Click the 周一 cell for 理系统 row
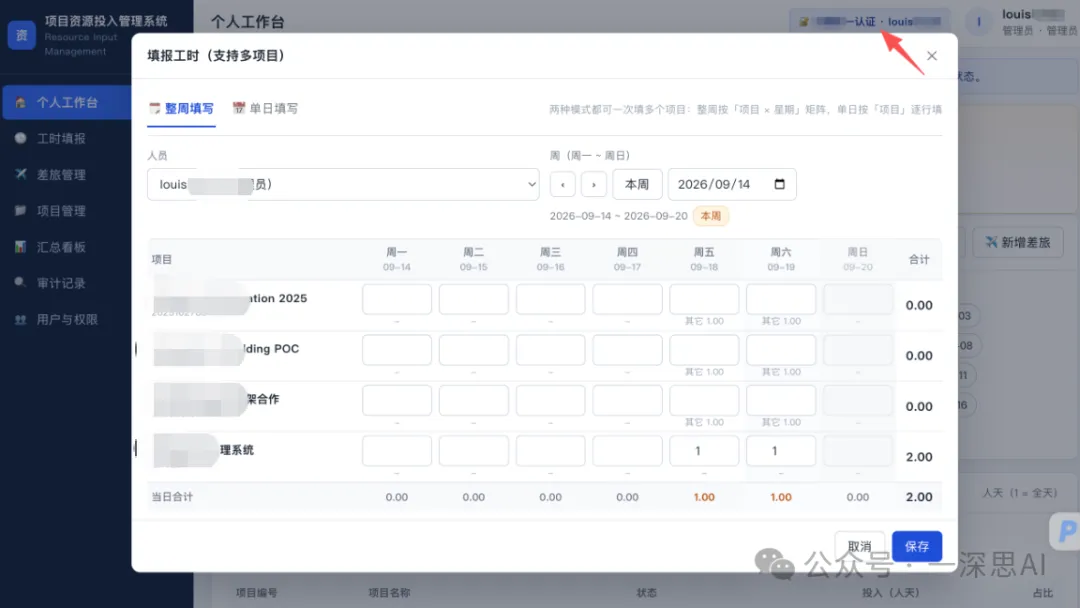The height and width of the screenshot is (608, 1080). tap(397, 451)
